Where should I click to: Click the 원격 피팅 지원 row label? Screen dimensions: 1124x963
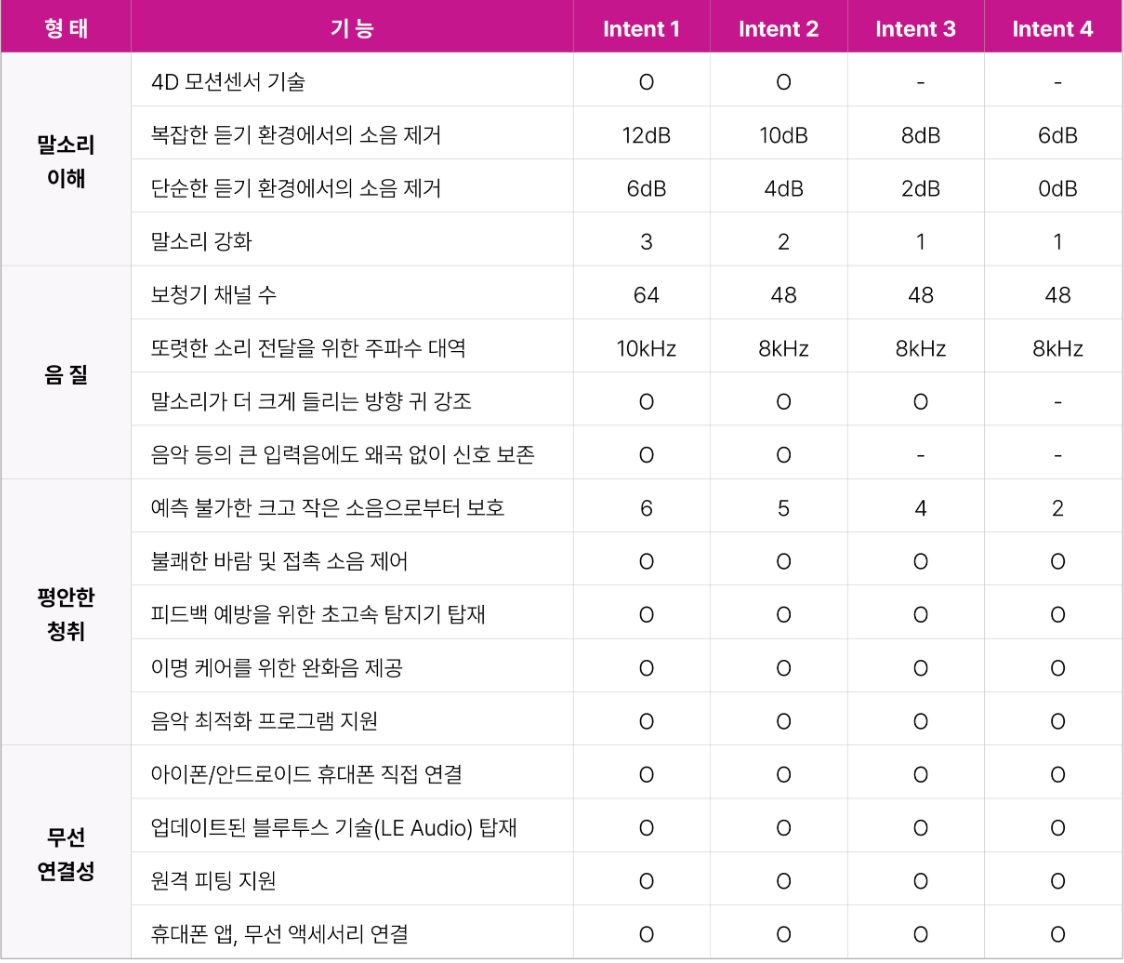pos(214,881)
